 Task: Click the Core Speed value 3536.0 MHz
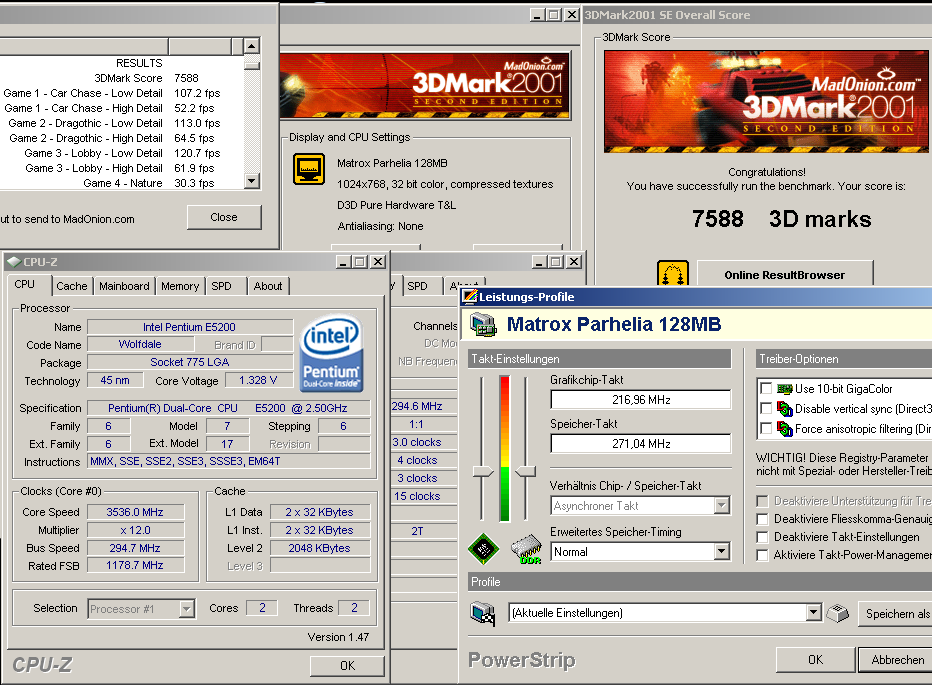[x=136, y=512]
